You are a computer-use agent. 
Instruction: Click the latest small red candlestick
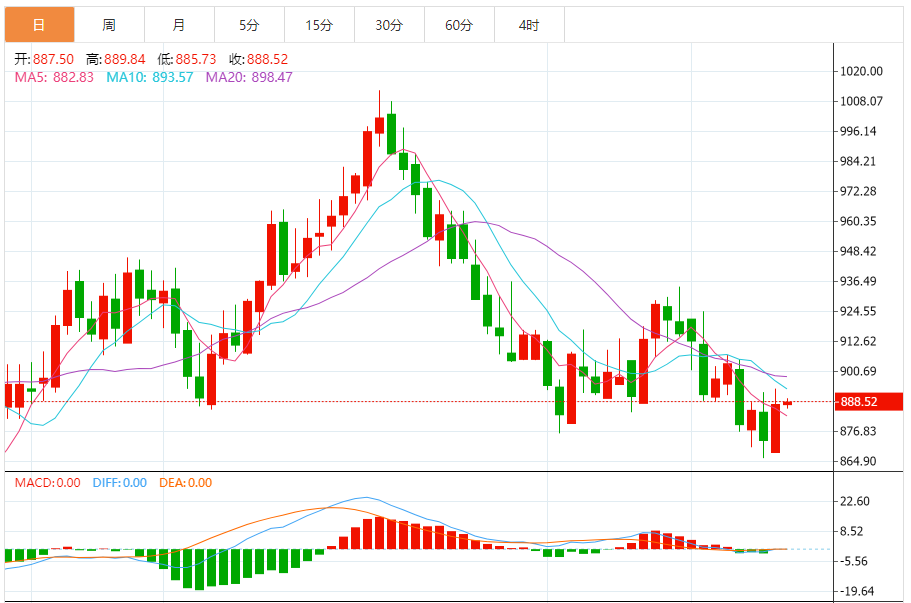click(x=787, y=403)
